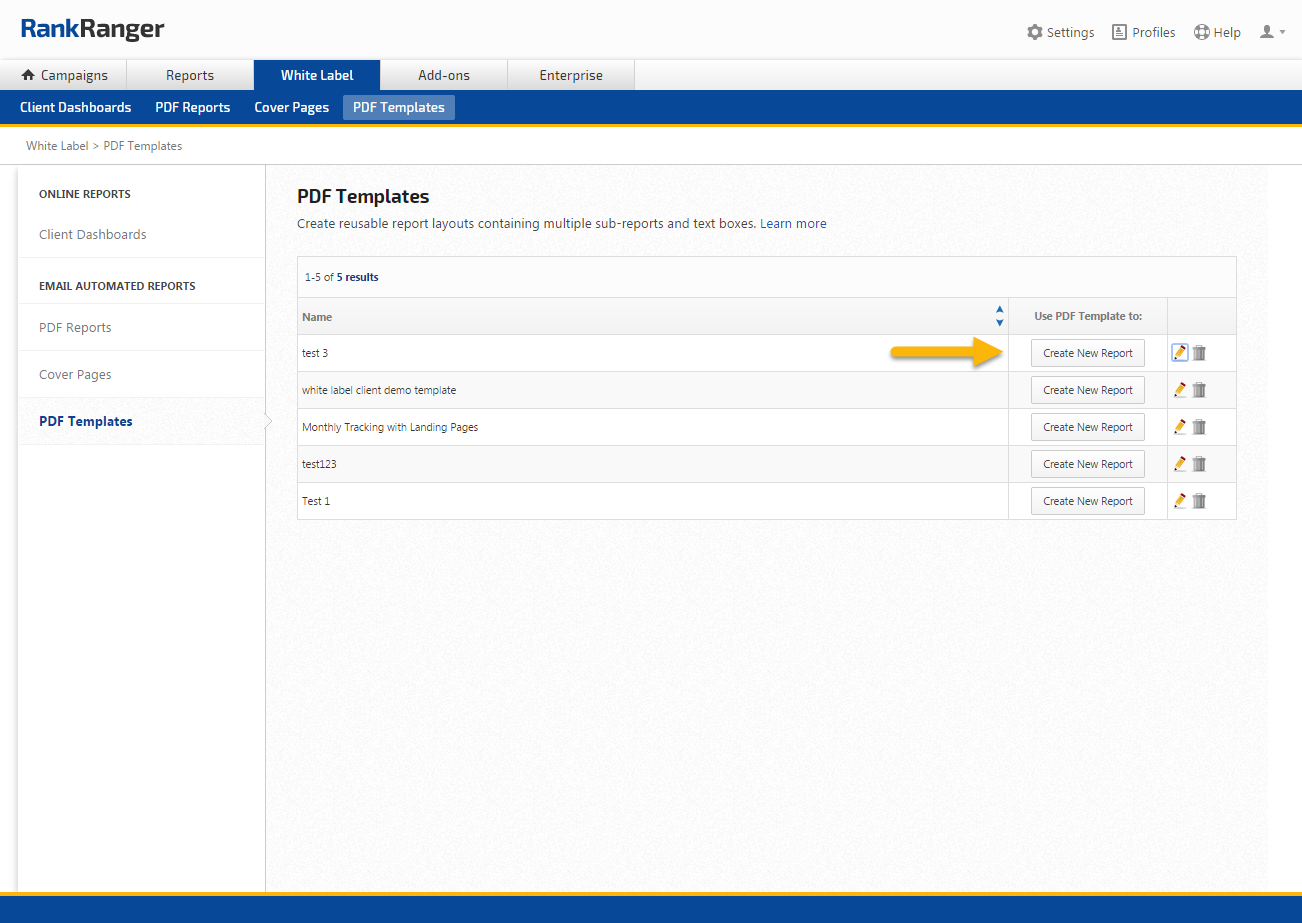Delete the Test 1 template

click(x=1199, y=501)
